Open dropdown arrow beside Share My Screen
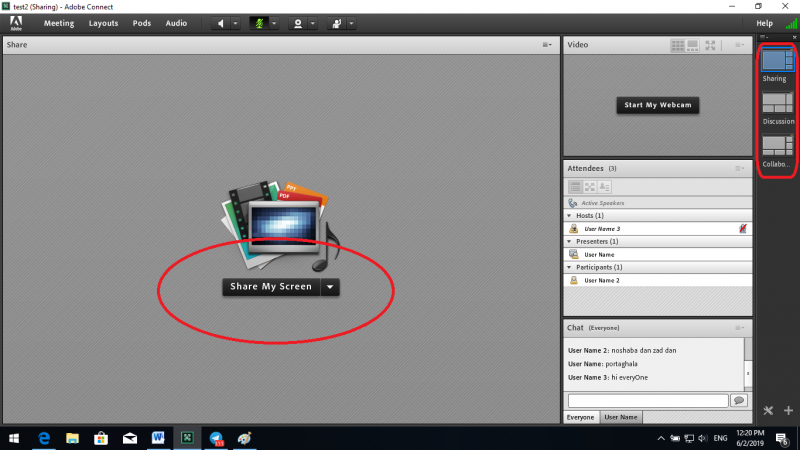Viewport: 800px width, 450px height. click(330, 287)
